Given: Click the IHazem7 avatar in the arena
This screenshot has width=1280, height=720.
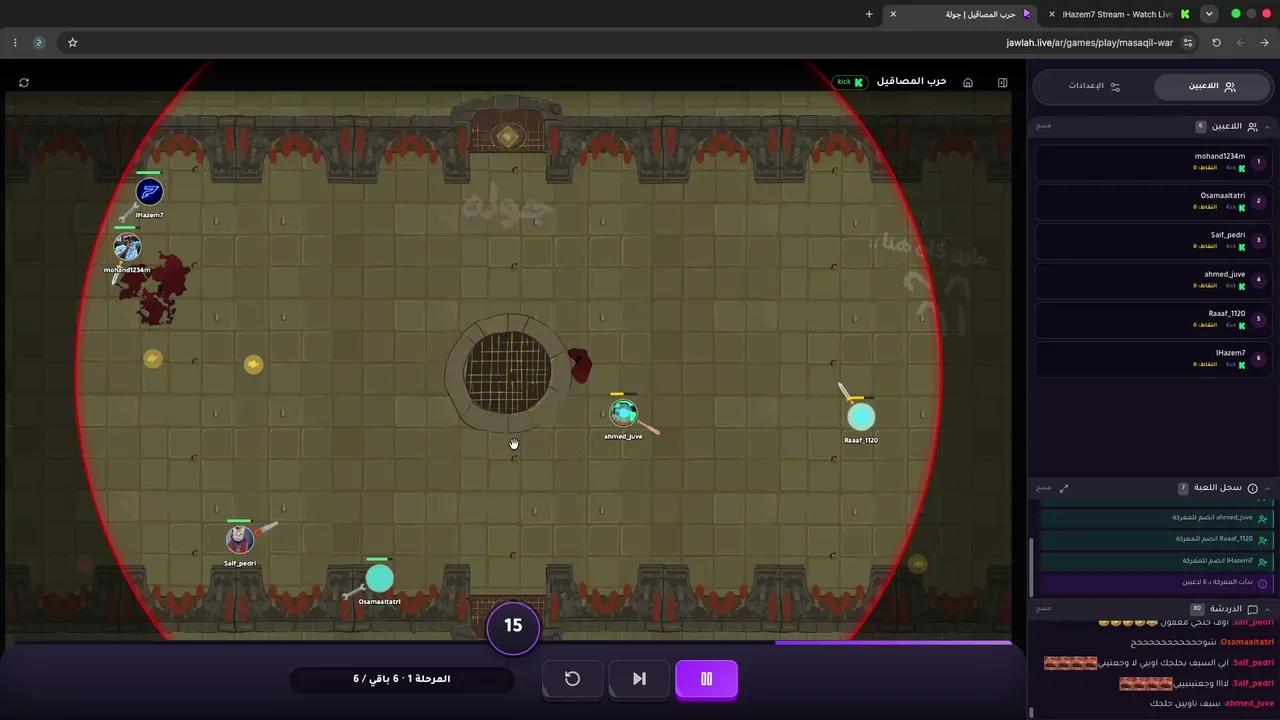Looking at the screenshot, I should [149, 192].
